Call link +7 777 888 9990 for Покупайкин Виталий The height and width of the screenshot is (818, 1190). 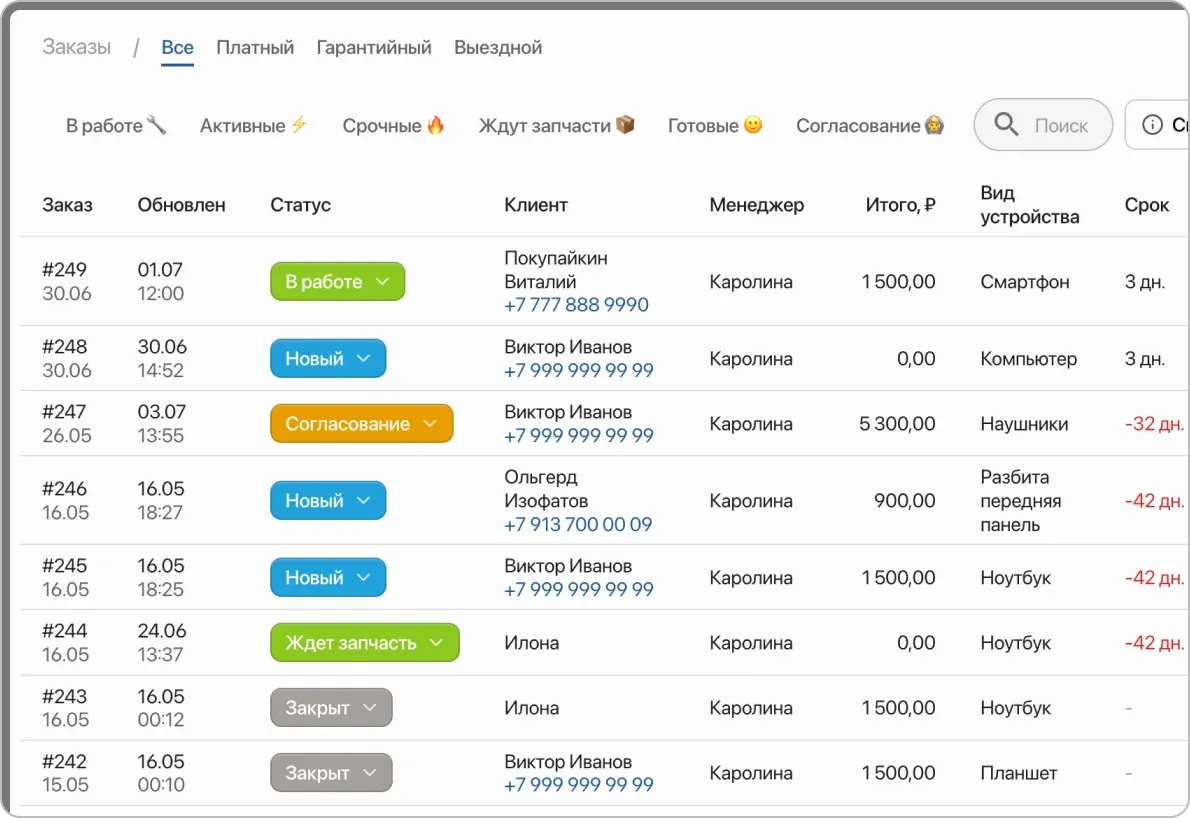point(577,305)
